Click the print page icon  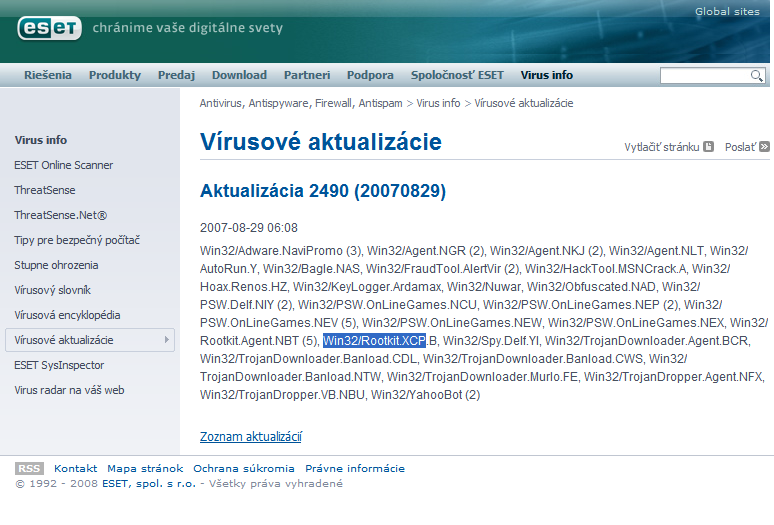point(708,146)
